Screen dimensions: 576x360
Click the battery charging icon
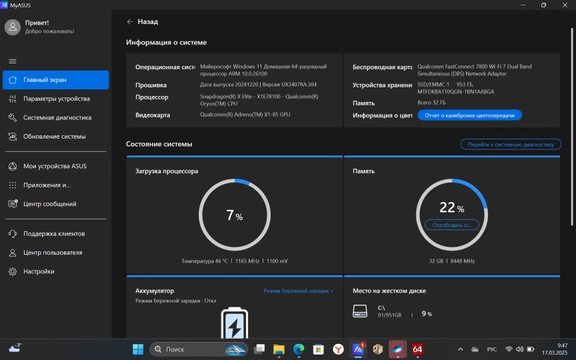(234, 323)
